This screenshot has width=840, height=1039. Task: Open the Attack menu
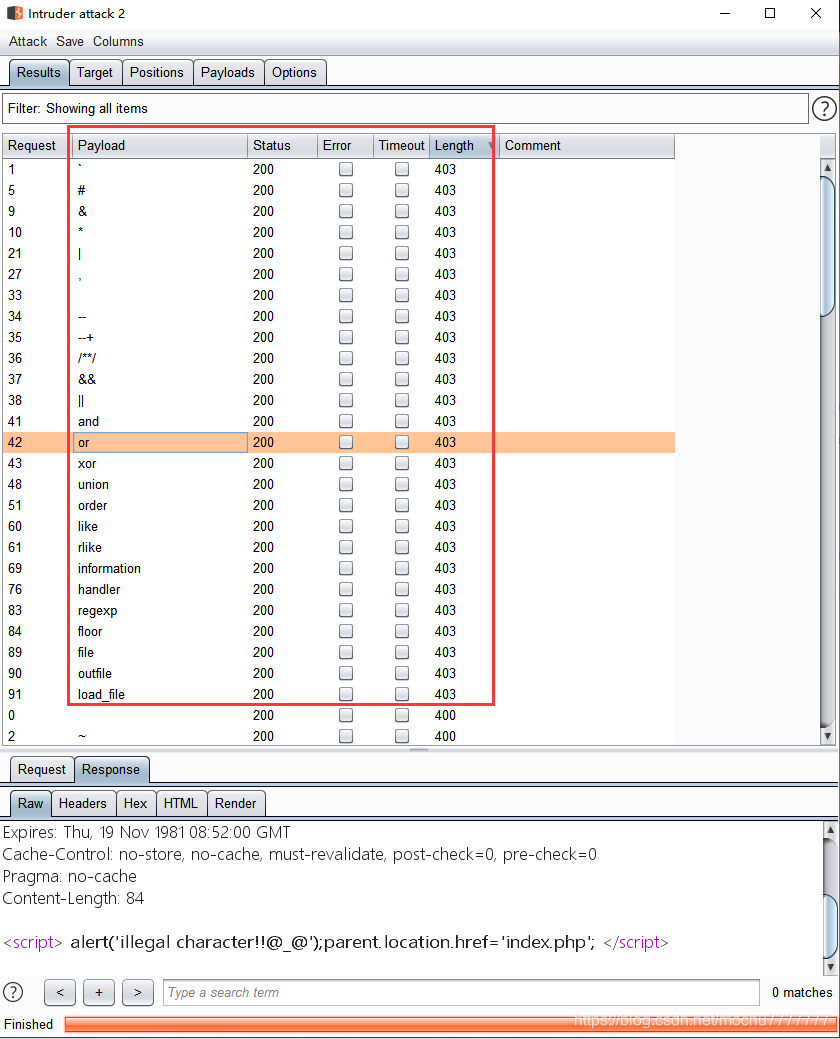28,41
